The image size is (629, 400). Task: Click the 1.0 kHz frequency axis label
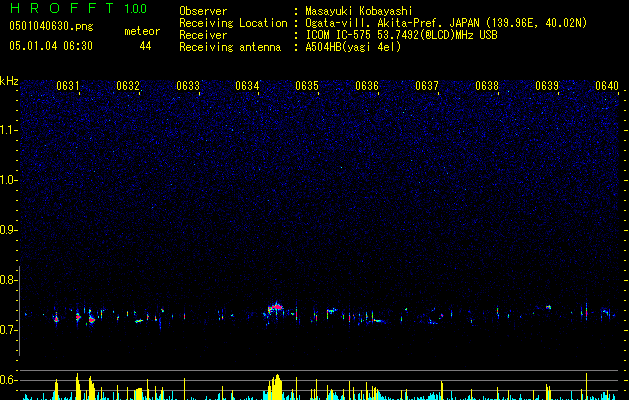point(9,180)
